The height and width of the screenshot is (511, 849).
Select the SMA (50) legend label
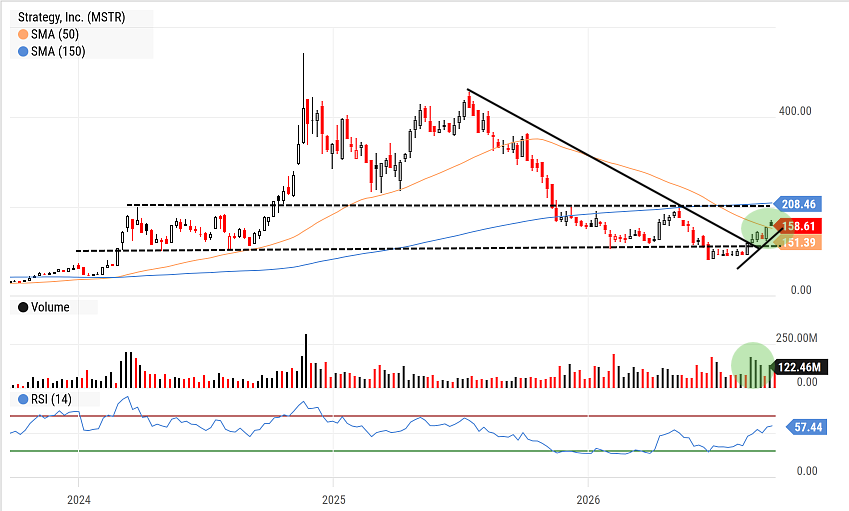[x=55, y=35]
